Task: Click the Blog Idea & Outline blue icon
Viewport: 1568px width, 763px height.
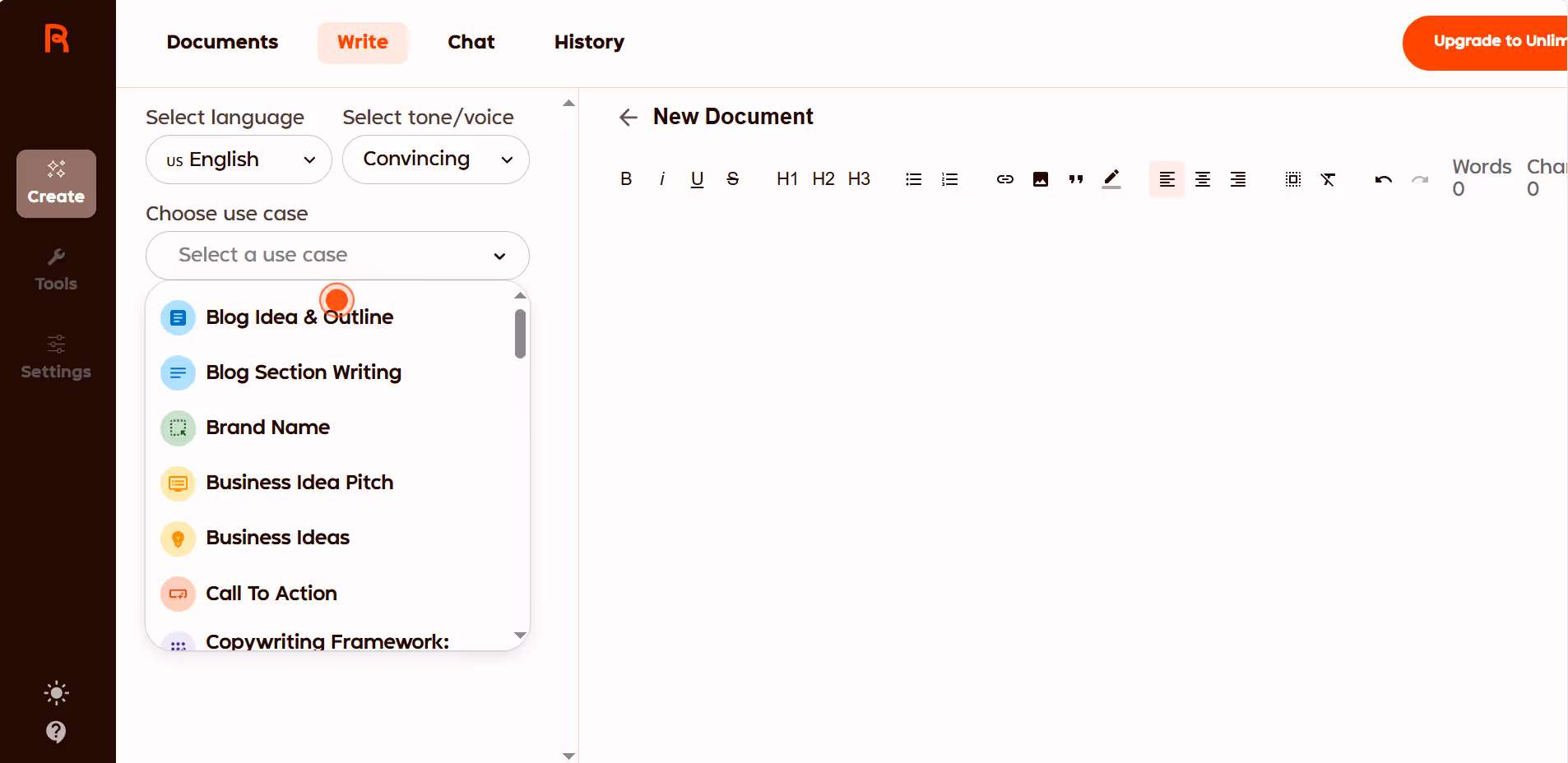Action: point(178,317)
